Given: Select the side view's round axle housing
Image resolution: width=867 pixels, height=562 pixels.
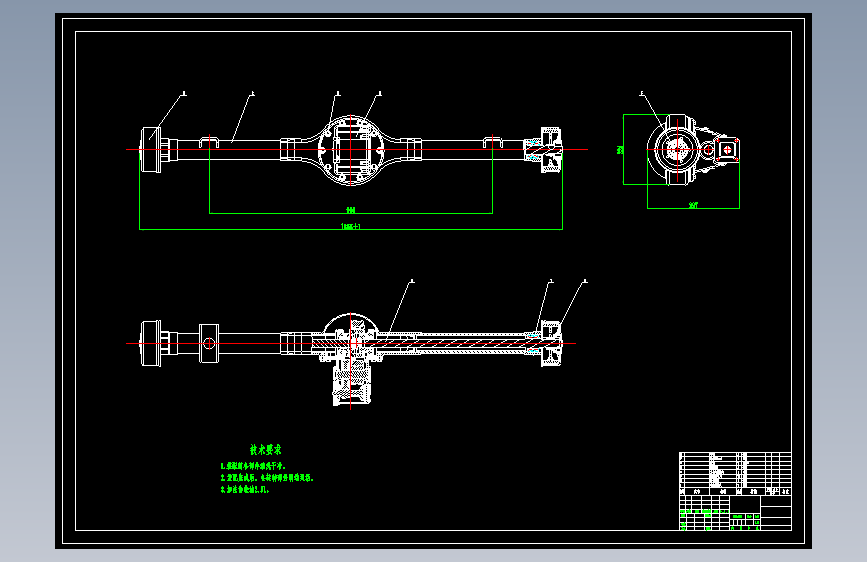Looking at the screenshot, I should (x=676, y=149).
